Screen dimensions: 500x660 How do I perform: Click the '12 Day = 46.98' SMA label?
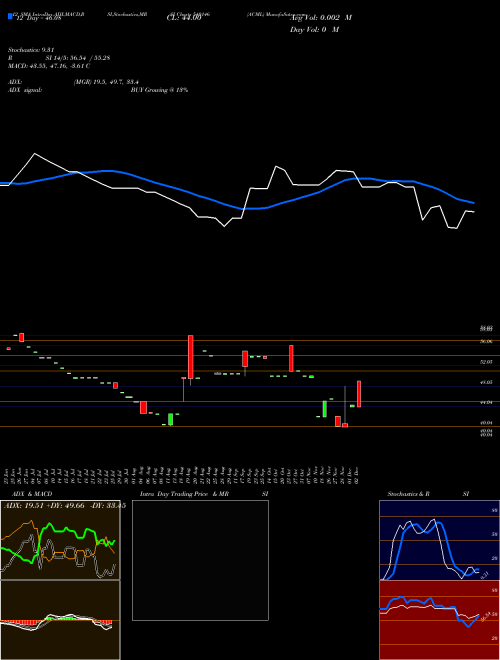38,18
